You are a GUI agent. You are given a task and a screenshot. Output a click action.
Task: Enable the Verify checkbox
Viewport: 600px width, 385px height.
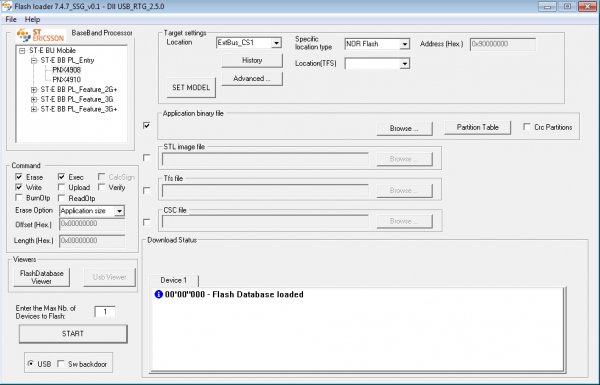click(101, 187)
